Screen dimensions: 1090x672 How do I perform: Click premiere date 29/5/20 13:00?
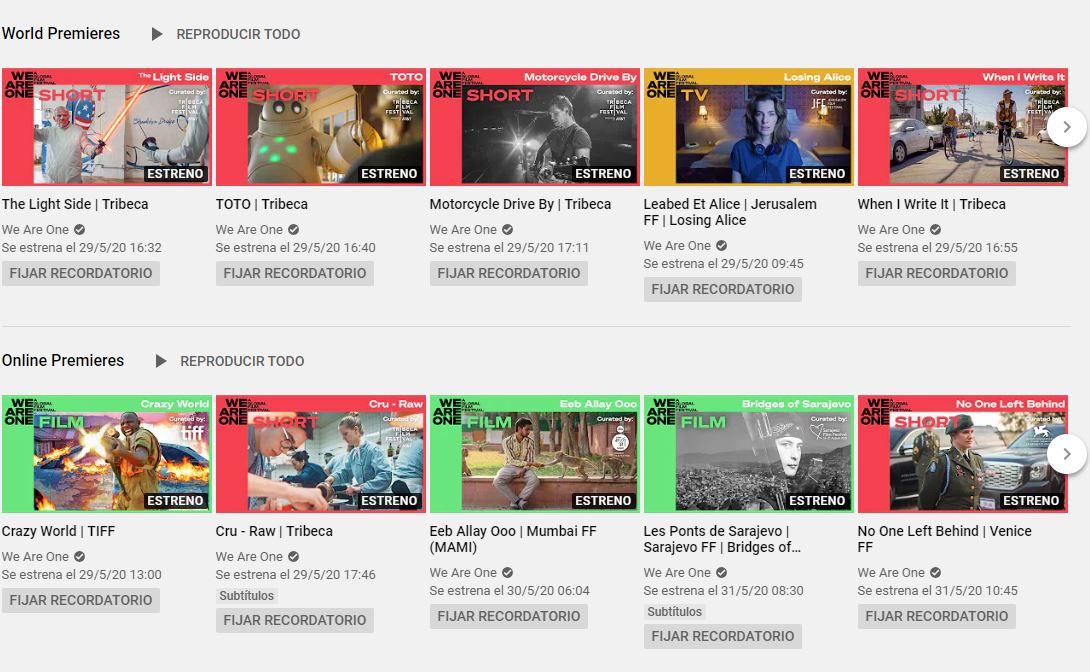click(81, 575)
